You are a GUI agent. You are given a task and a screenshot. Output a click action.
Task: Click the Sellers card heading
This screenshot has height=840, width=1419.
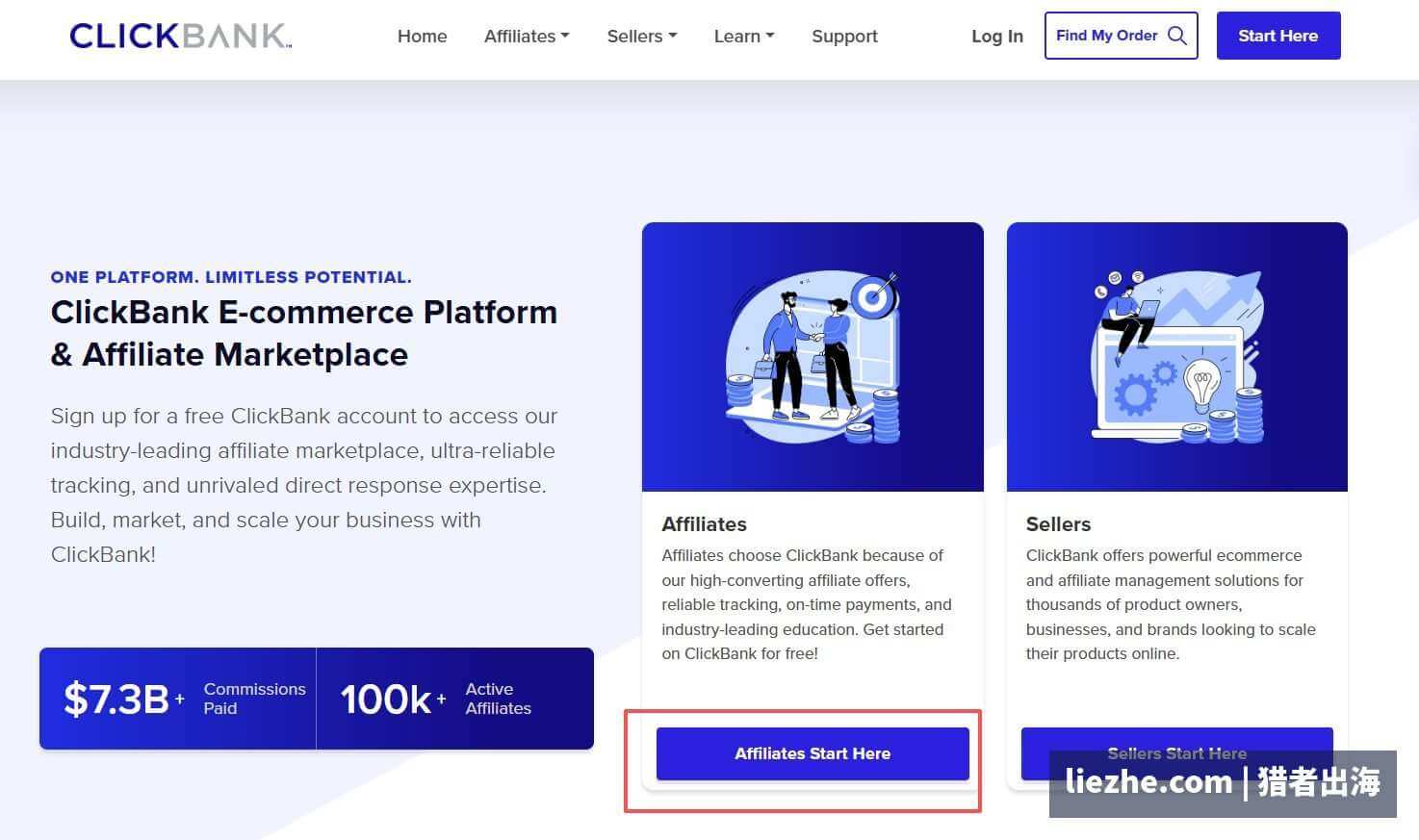1058,524
